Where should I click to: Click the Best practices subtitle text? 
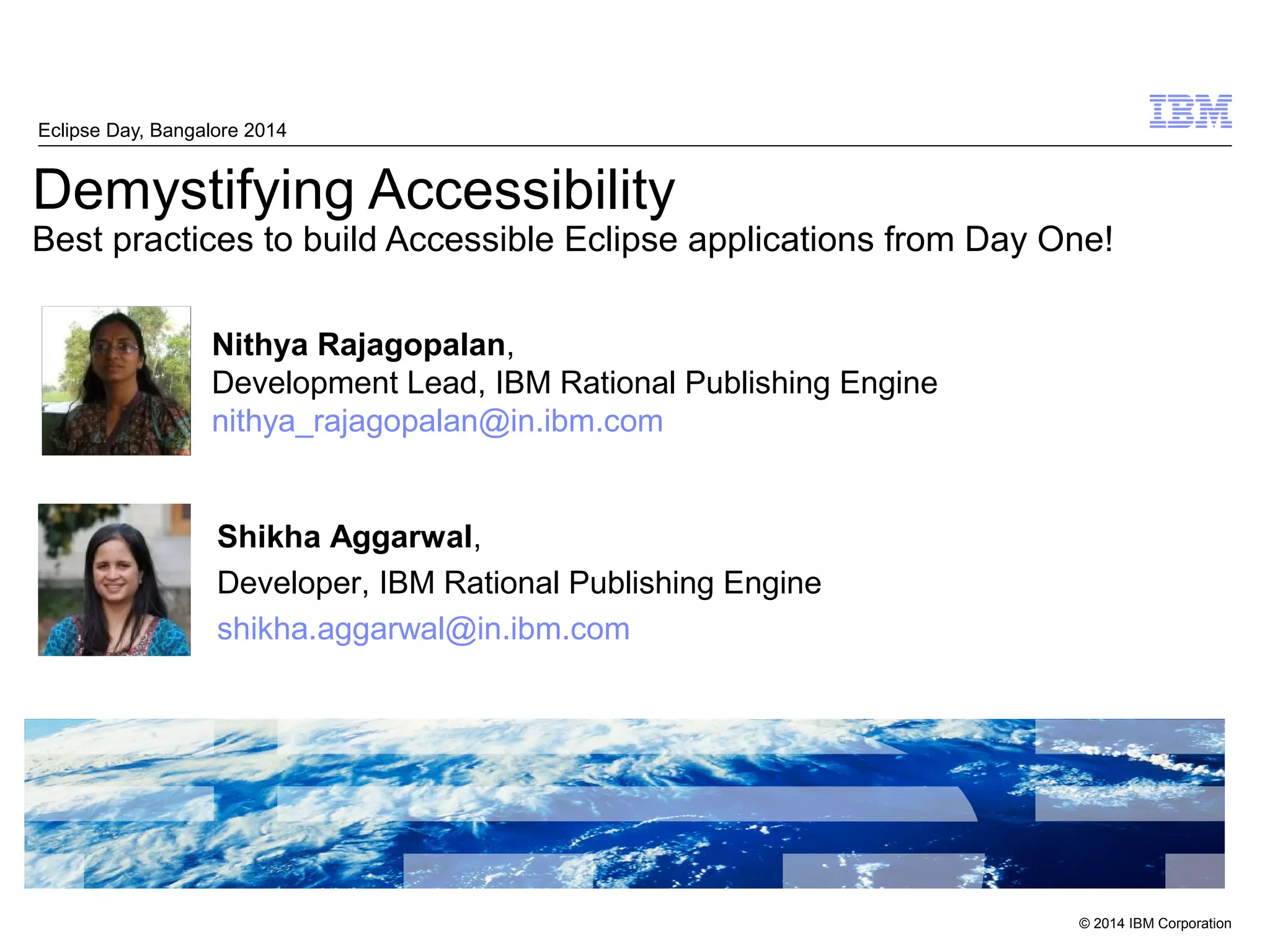572,240
